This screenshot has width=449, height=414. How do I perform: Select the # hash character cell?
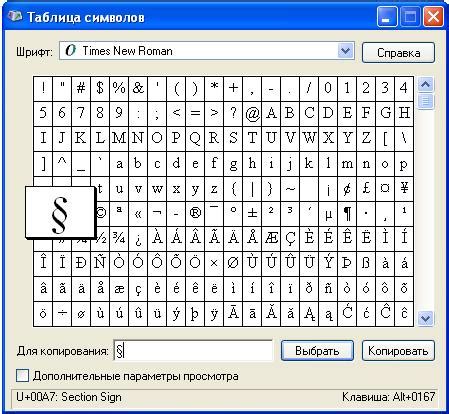pyautogui.click(x=81, y=89)
